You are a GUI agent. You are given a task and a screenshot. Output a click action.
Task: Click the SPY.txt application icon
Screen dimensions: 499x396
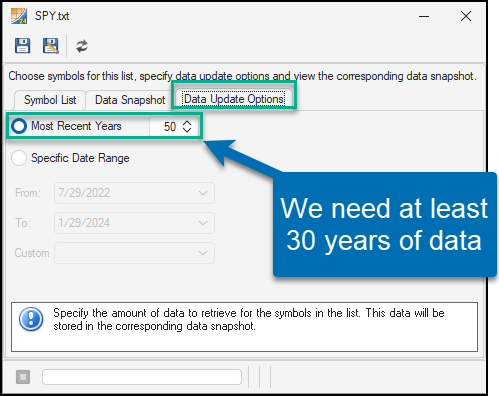pos(19,16)
